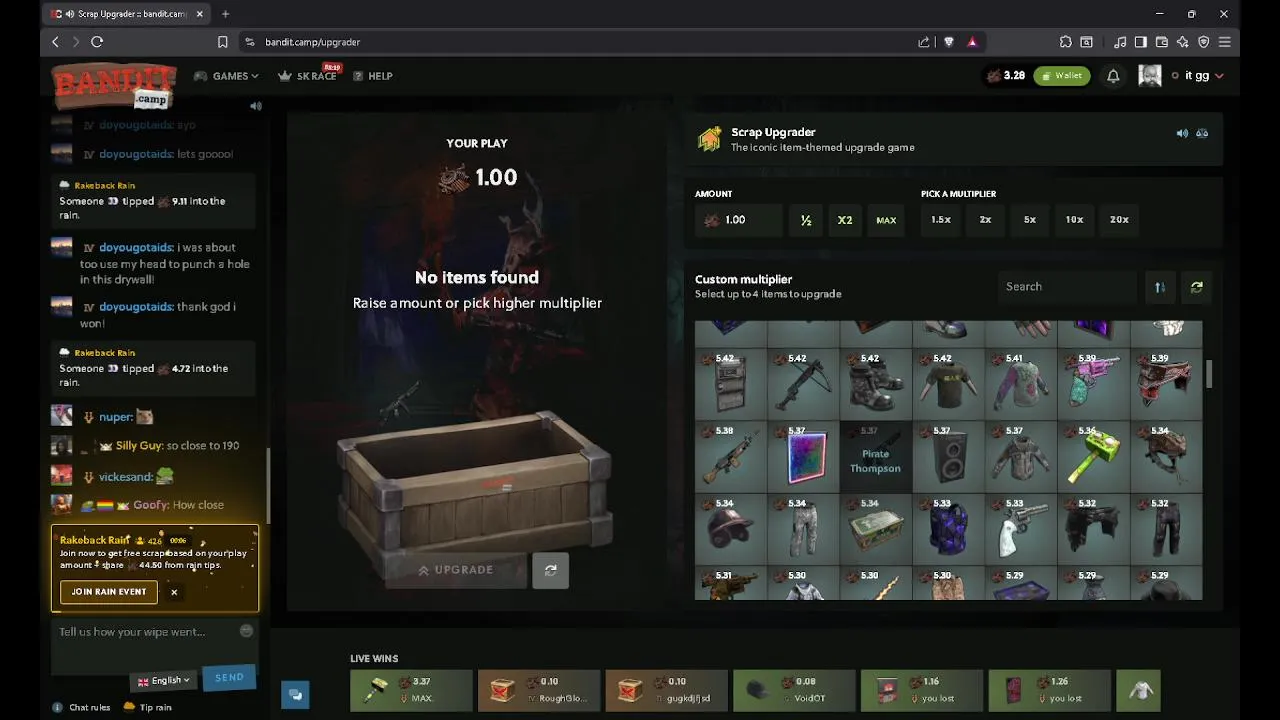Open Brave Shields icon
Viewport: 1280px width, 720px height.
(949, 42)
